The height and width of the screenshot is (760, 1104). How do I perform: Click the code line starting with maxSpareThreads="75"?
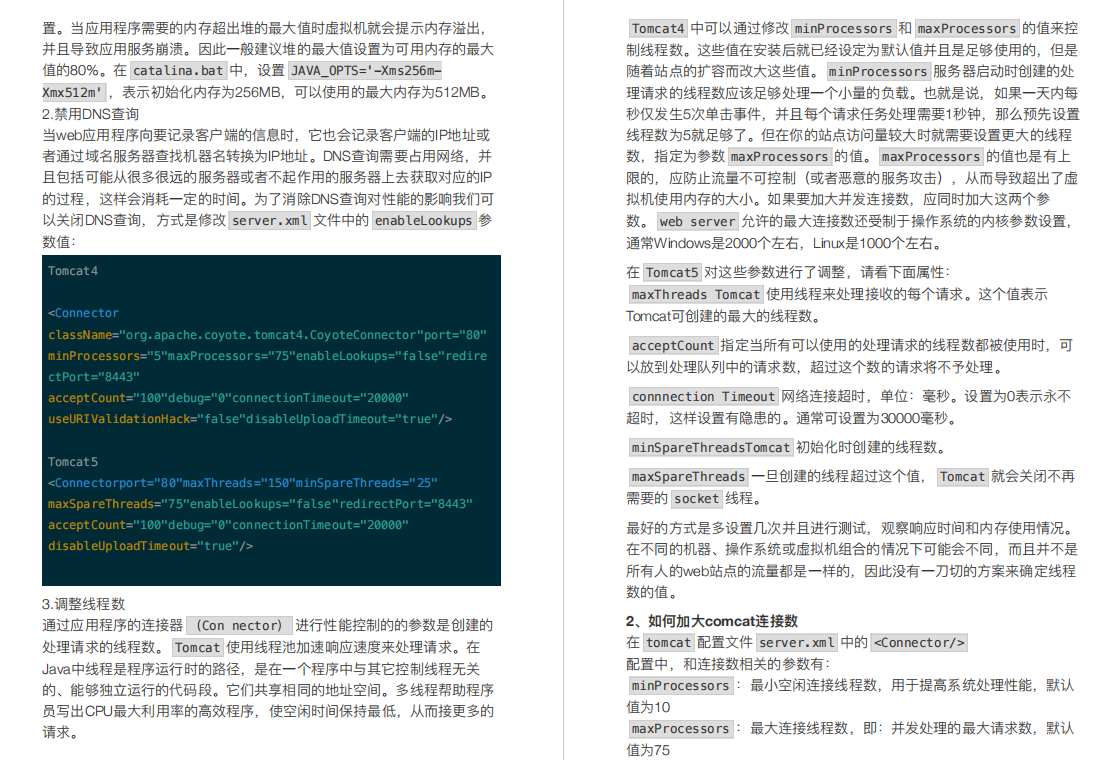(261, 504)
